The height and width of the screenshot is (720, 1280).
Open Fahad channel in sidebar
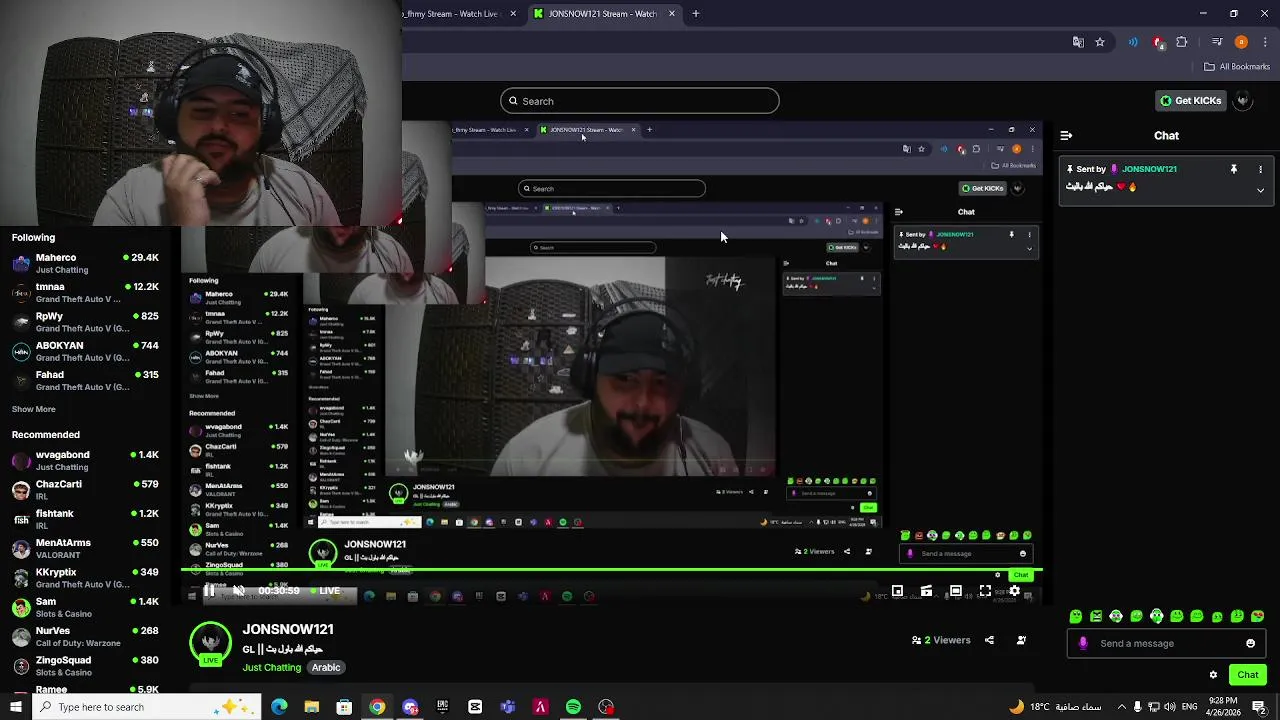pos(85,380)
